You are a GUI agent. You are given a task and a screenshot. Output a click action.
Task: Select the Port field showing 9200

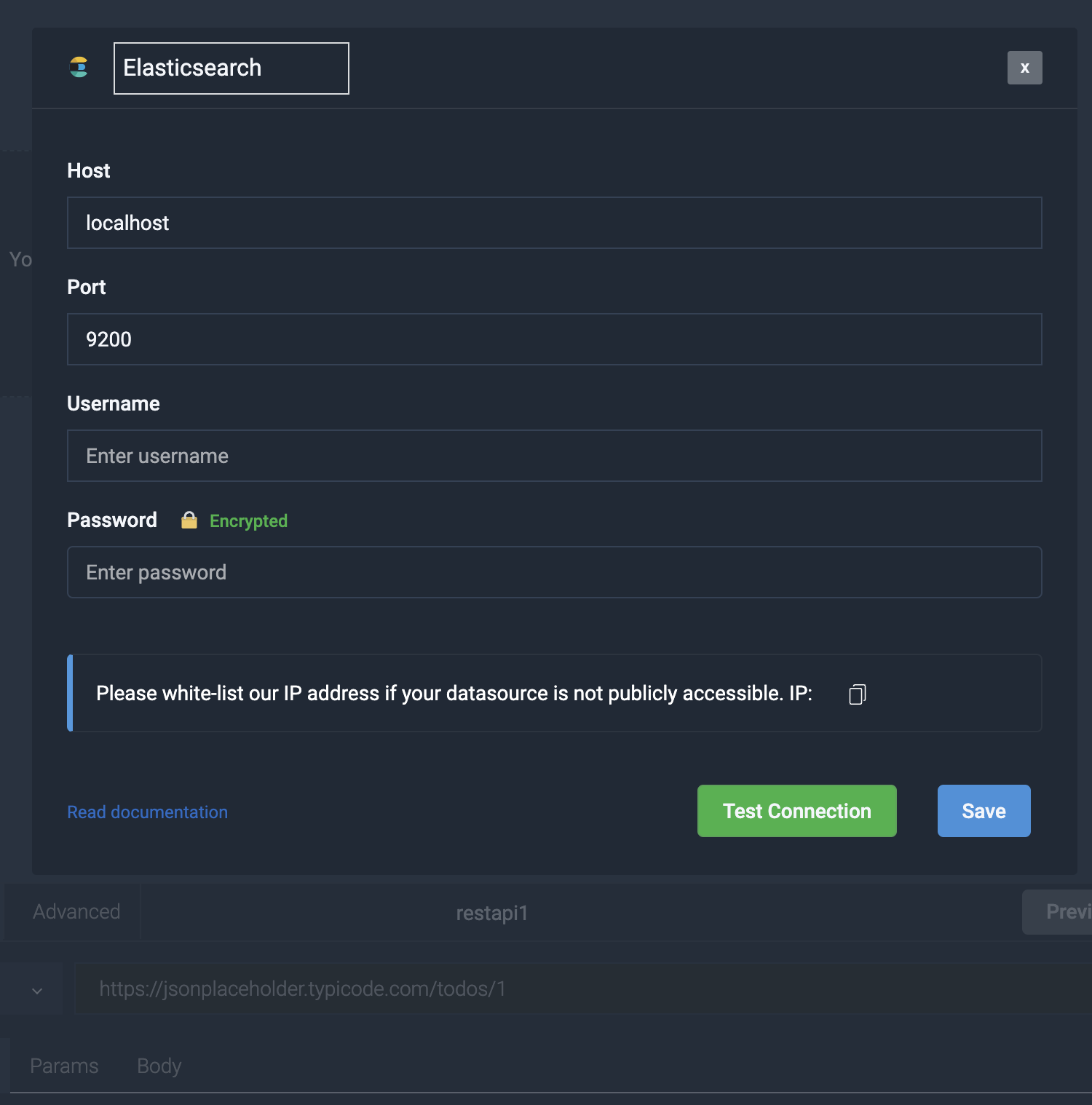(x=554, y=339)
